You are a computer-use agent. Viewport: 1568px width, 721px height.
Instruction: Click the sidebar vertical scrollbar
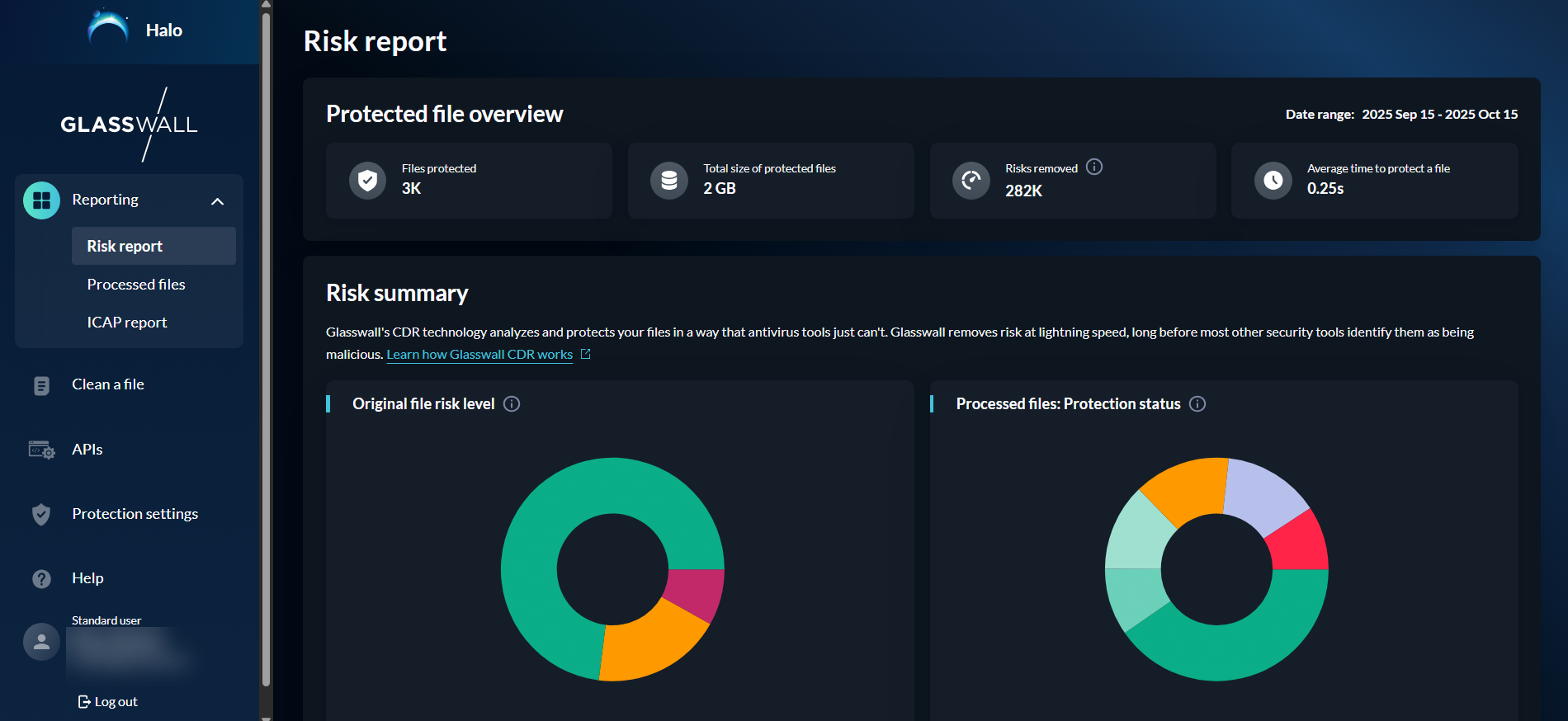(266, 346)
